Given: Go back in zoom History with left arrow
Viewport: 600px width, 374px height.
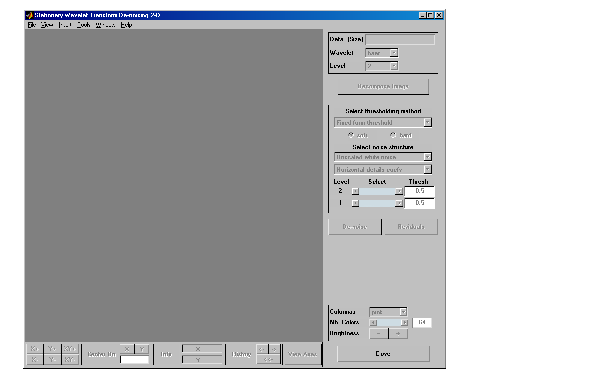Looking at the screenshot, I should coord(261,349).
